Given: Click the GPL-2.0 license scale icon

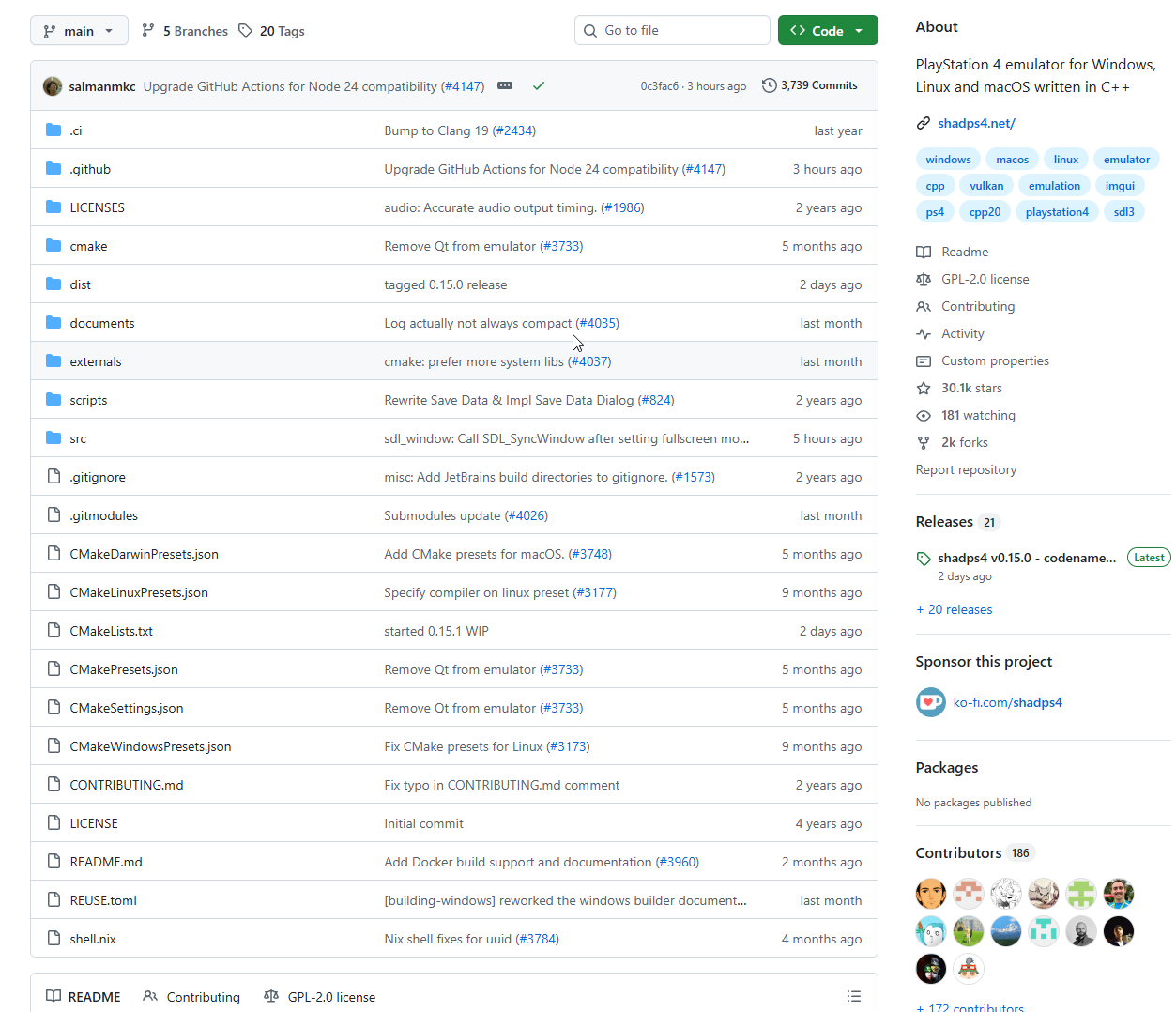Looking at the screenshot, I should pyautogui.click(x=924, y=279).
